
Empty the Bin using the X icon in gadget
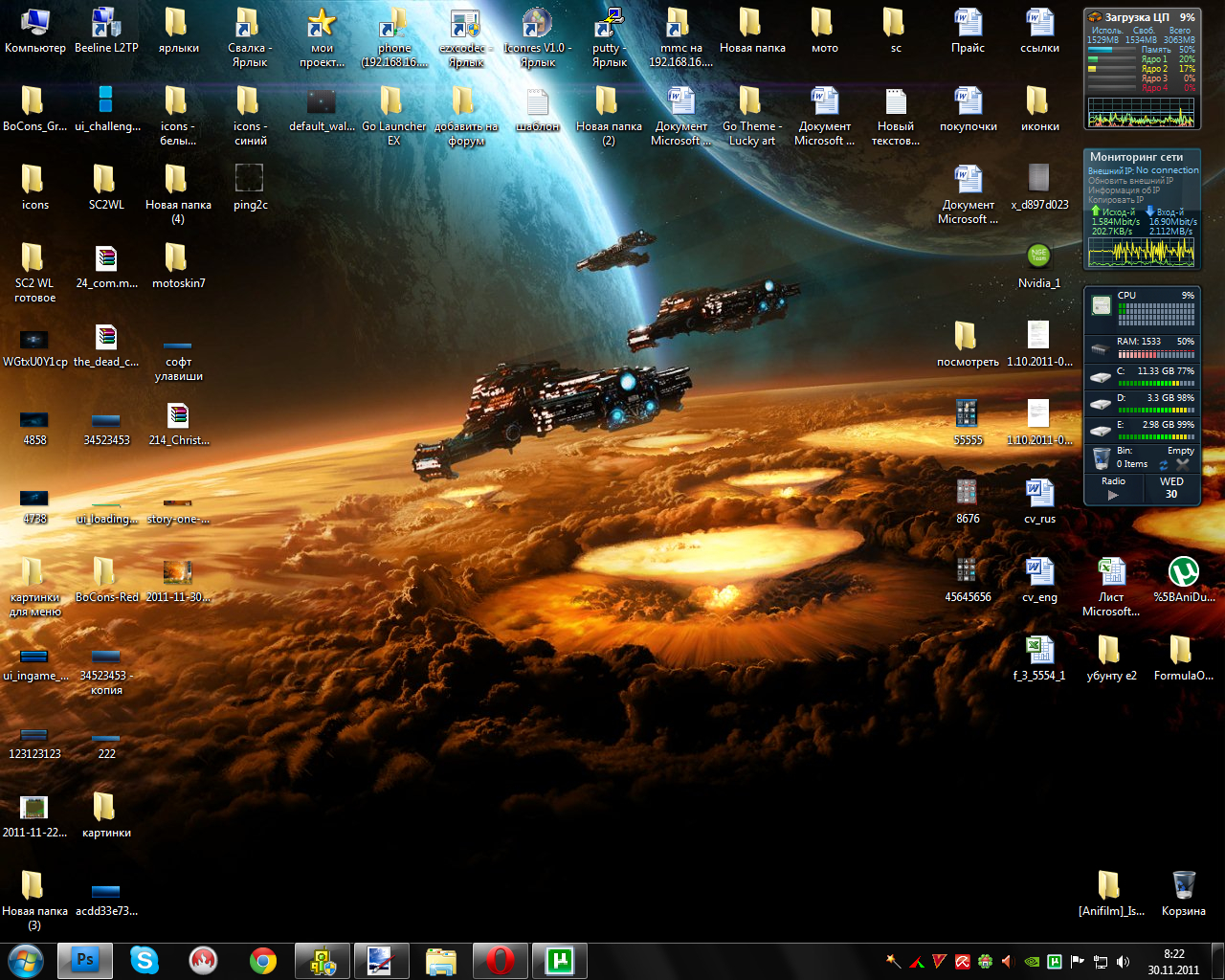1183,464
